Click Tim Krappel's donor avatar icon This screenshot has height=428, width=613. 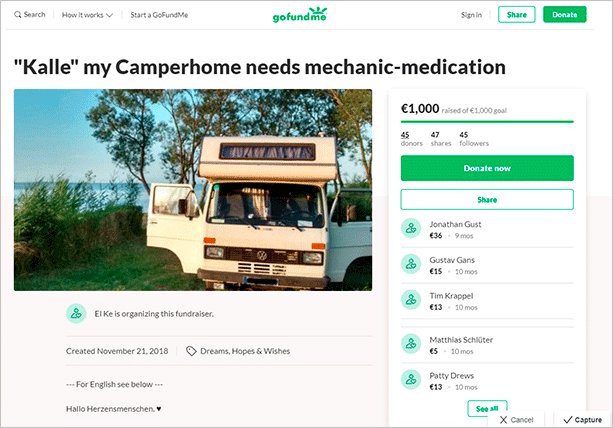pos(411,300)
